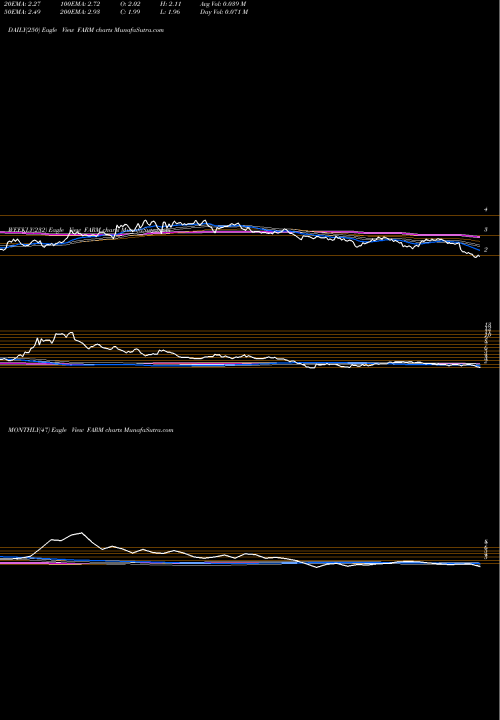Click the 50EMA: 2.49 value
The width and height of the screenshot is (500, 720).
coord(22,12)
